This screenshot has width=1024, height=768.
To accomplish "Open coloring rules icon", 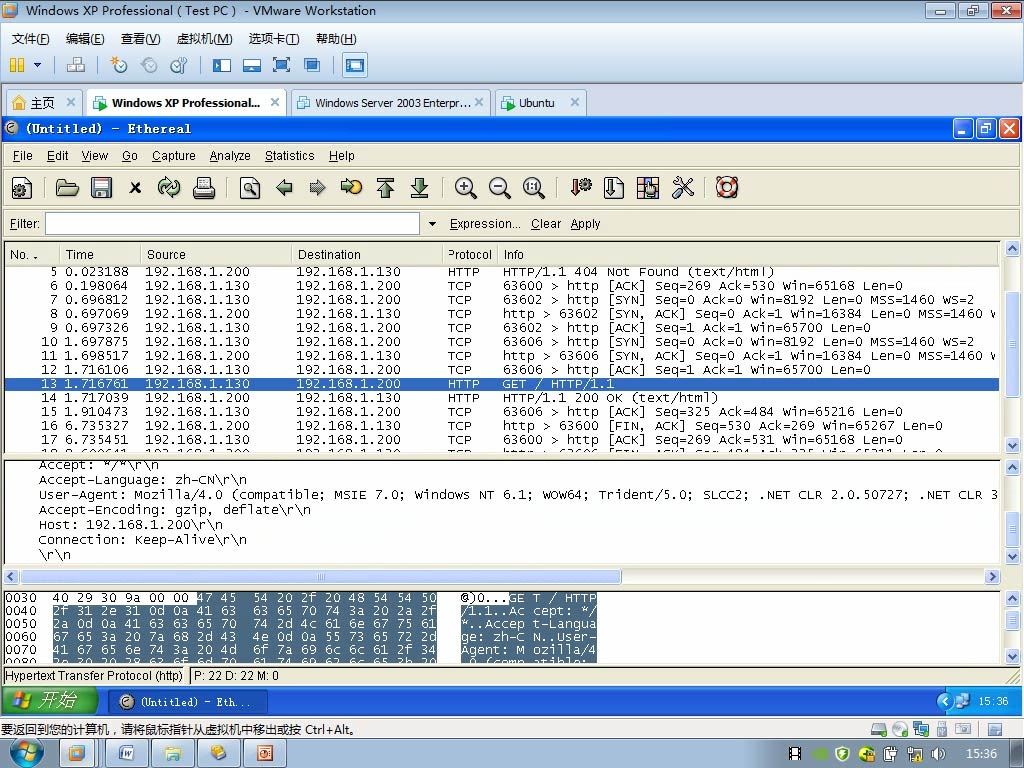I will coord(648,188).
